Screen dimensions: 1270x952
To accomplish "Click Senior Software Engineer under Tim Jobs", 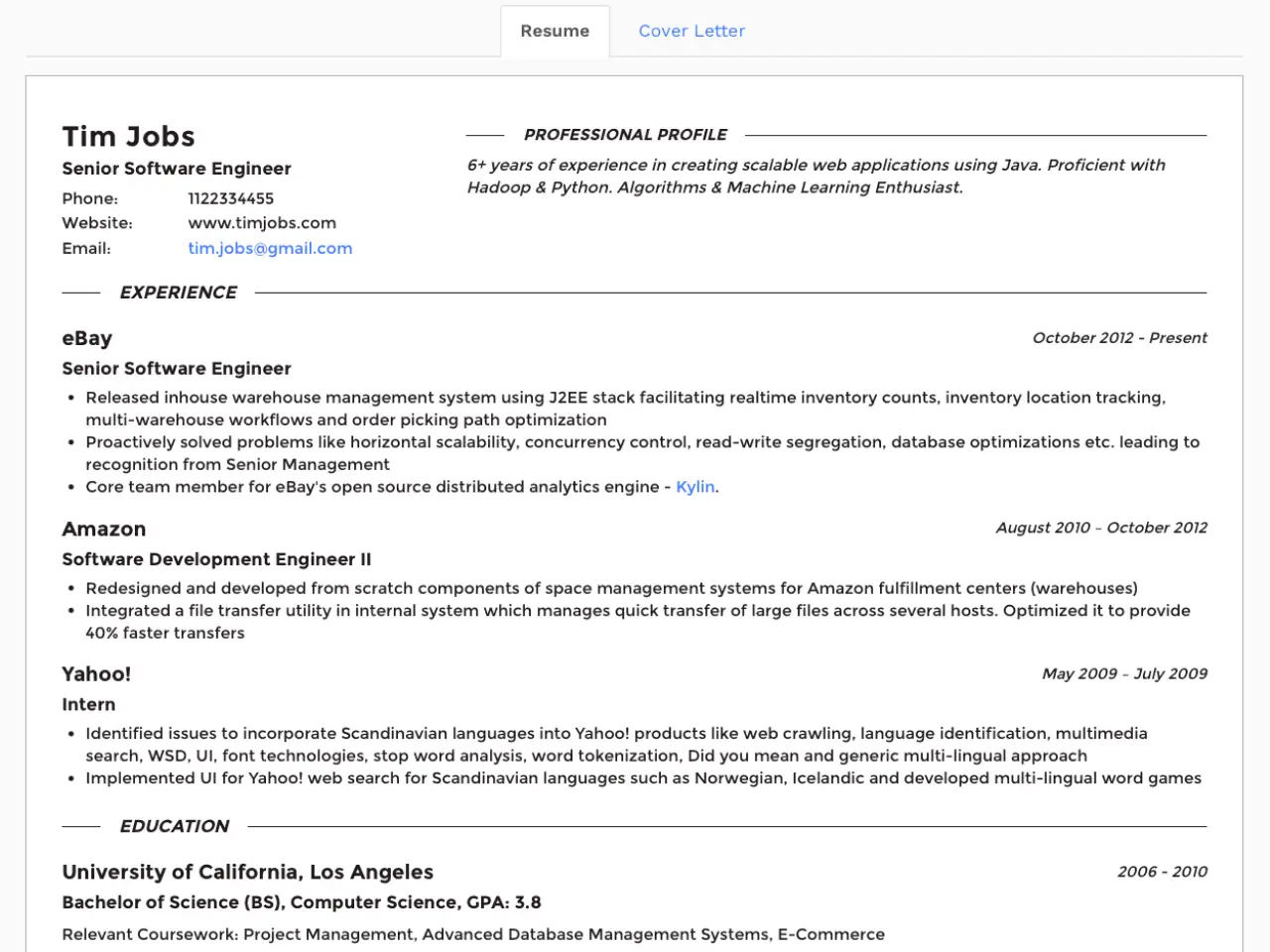I will coord(177,169).
